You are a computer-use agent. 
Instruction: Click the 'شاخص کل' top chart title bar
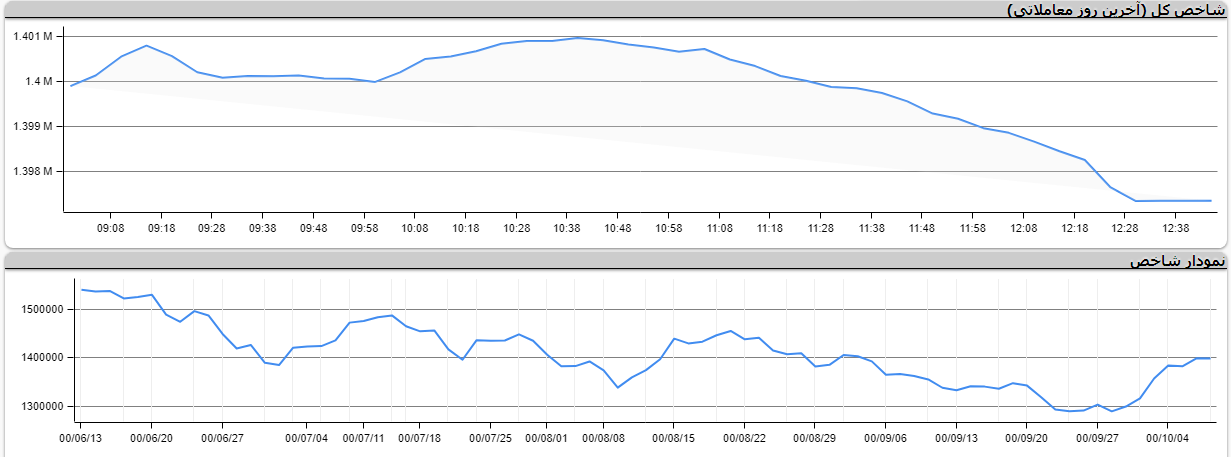coord(1114,10)
